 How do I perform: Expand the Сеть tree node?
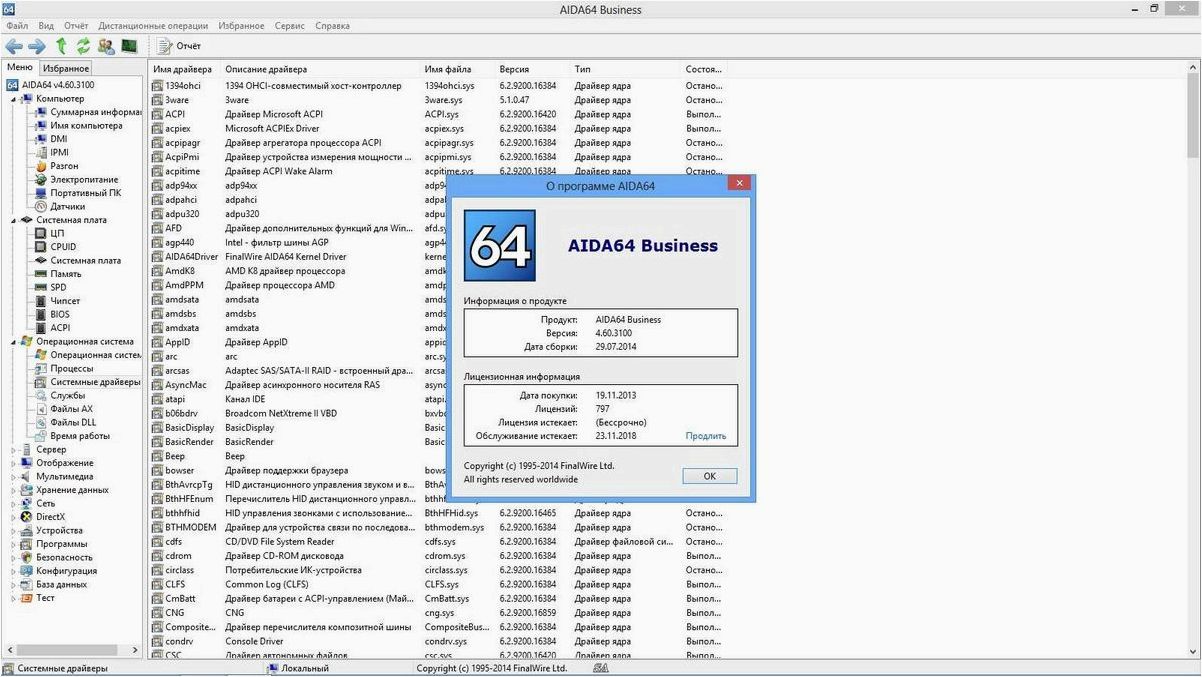click(14, 504)
